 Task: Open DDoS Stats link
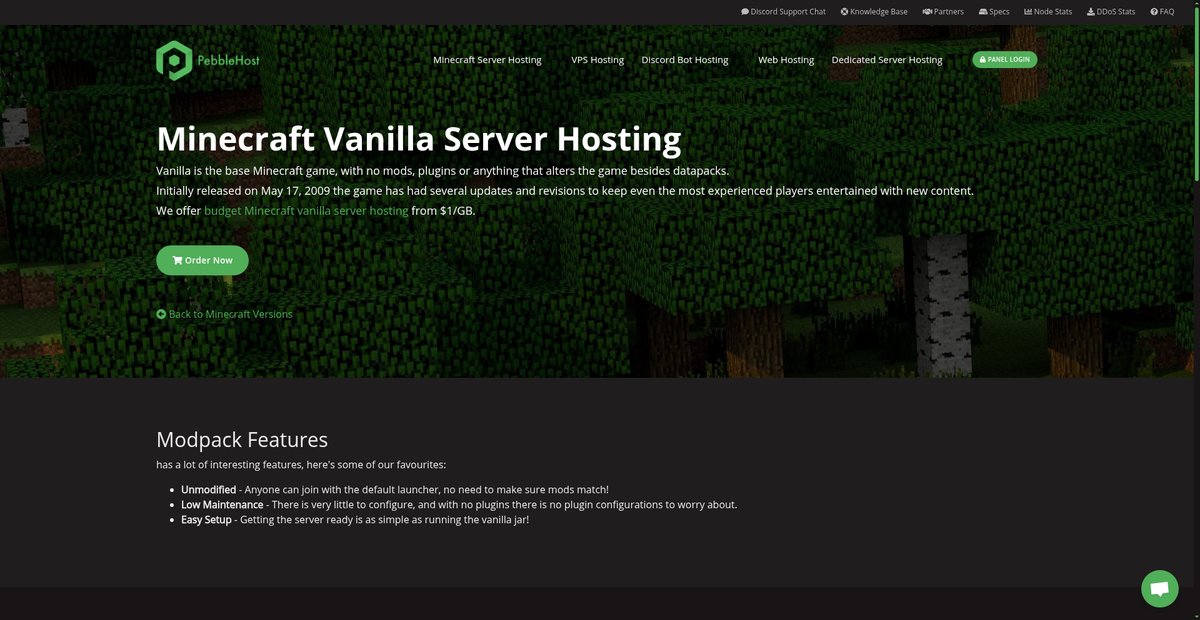[1111, 12]
